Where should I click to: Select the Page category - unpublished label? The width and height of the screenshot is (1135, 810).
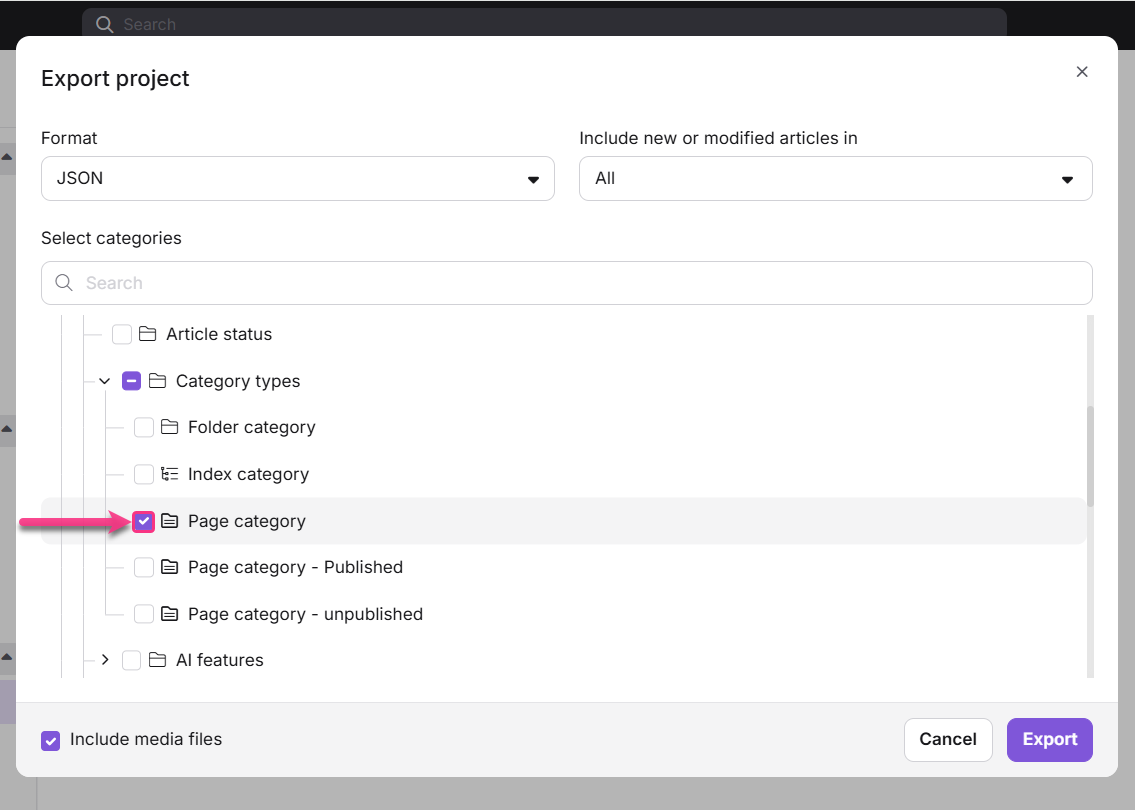(x=305, y=614)
